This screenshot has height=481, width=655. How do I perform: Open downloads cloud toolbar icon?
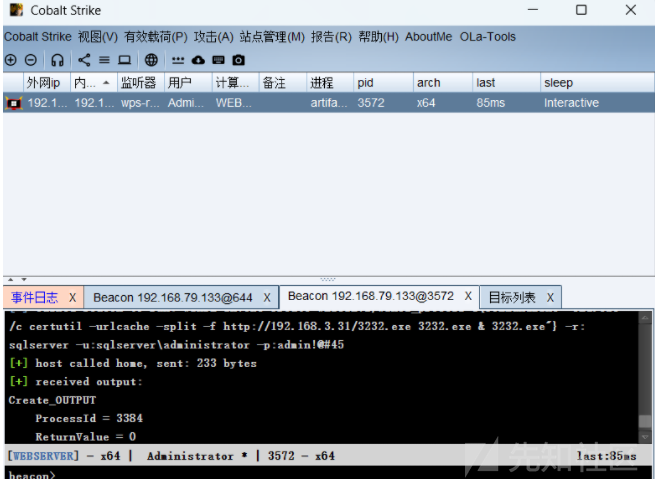(198, 60)
